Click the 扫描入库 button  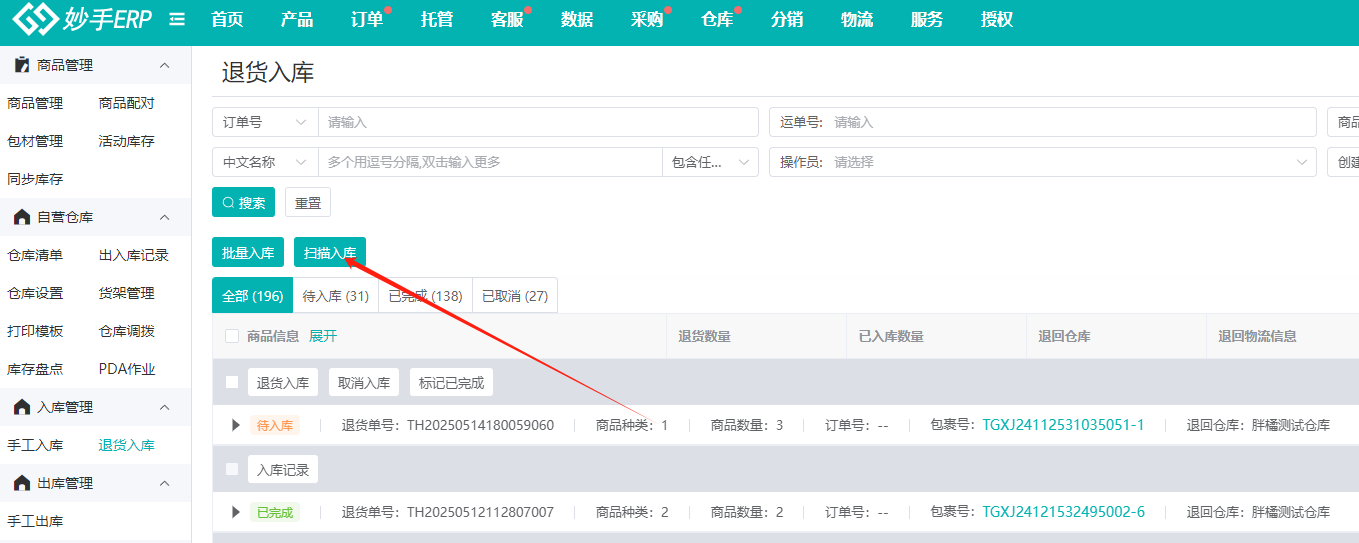[330, 253]
